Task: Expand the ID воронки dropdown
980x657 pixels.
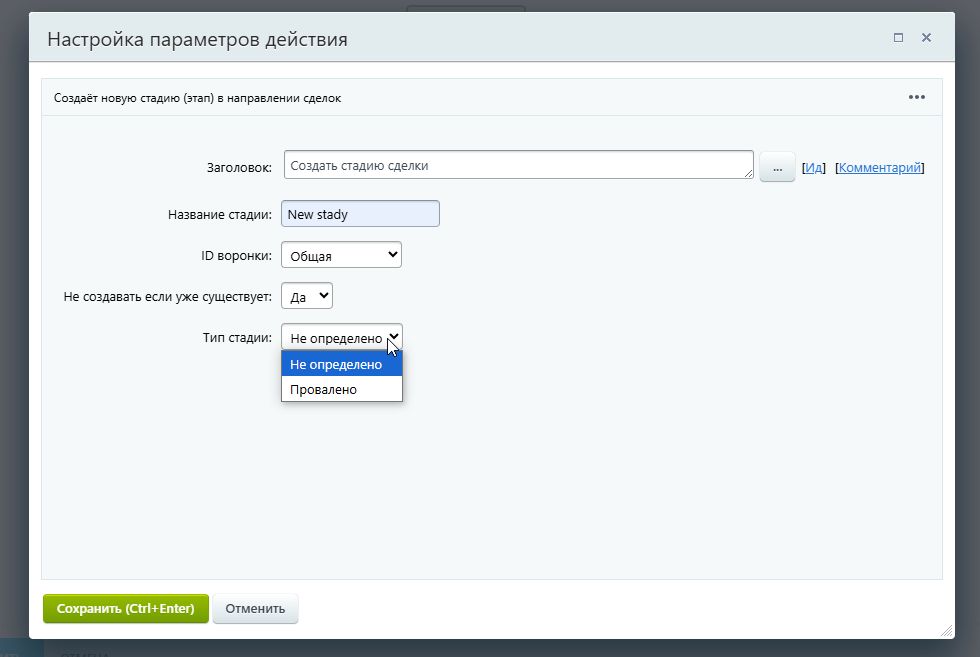Action: 341,256
